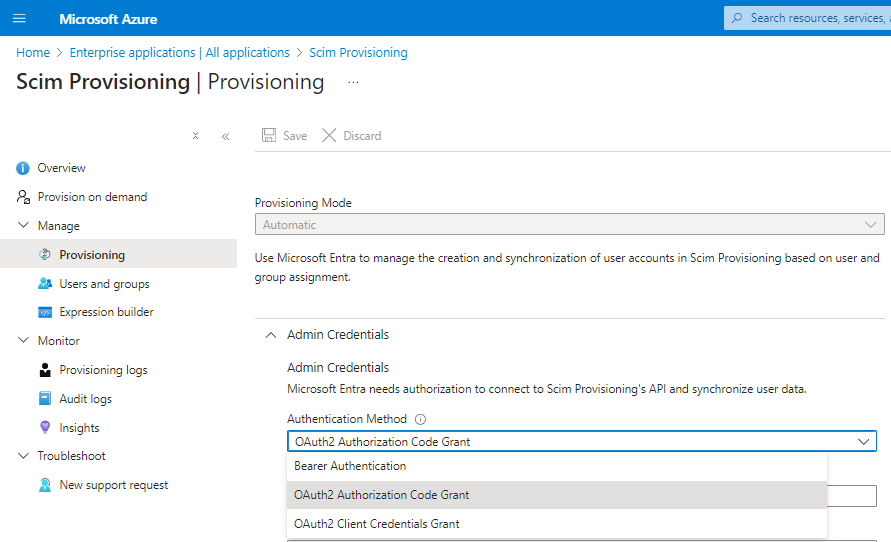Click the Discard button label
Viewport: 891px width, 542px height.
363,136
